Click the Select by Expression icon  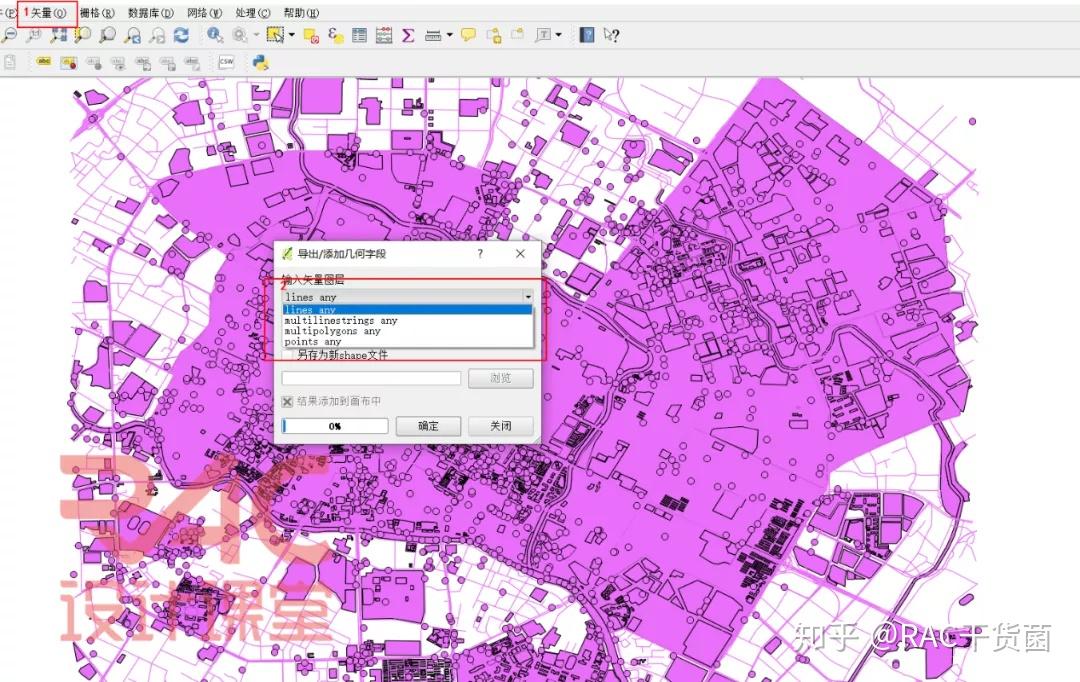click(x=335, y=35)
